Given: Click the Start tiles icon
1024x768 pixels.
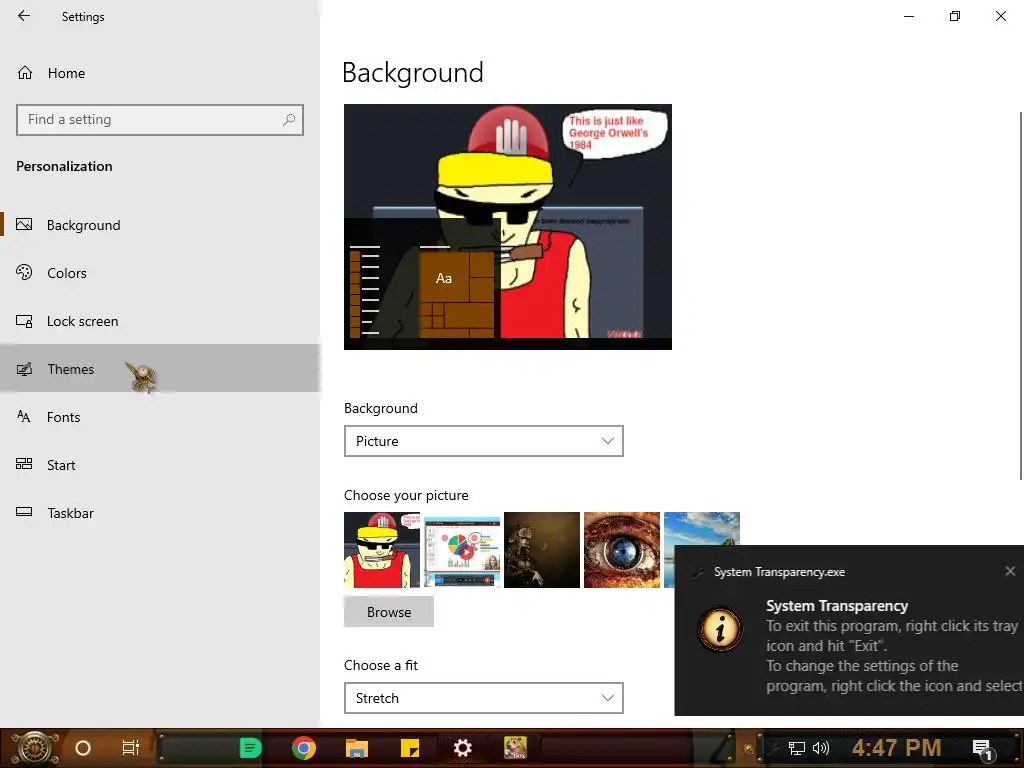Looking at the screenshot, I should 24,464.
